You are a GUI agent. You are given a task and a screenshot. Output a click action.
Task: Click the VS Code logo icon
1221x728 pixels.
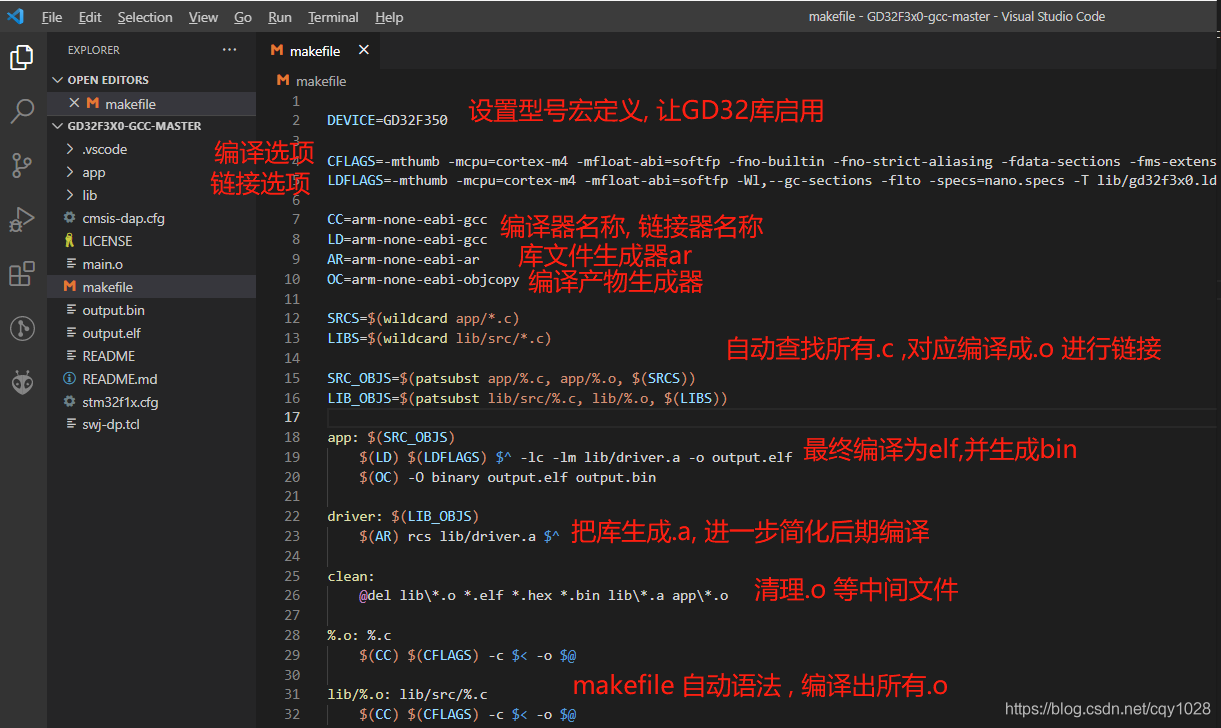15,16
